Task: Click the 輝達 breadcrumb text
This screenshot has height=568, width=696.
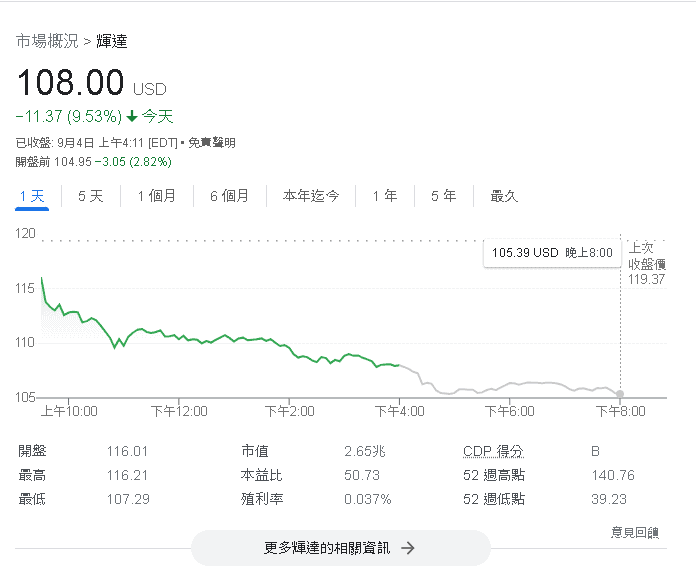Action: tap(112, 41)
